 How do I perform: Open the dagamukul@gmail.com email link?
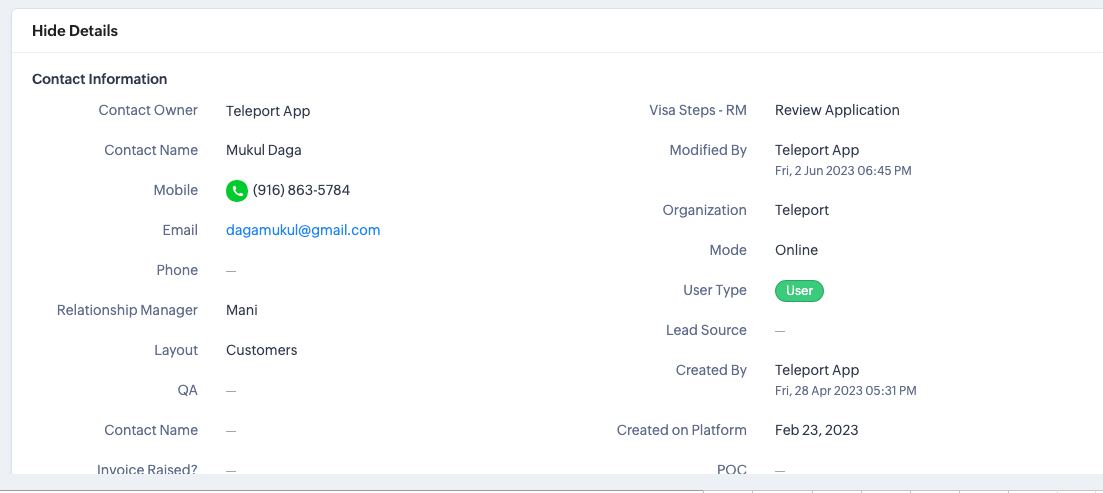(303, 230)
